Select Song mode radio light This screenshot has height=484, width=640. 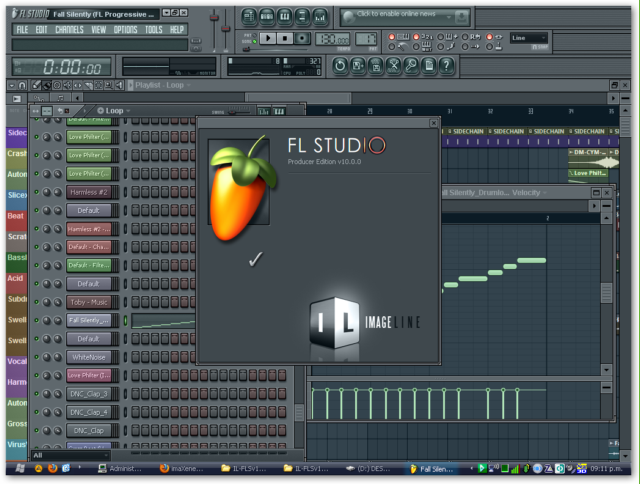point(255,42)
